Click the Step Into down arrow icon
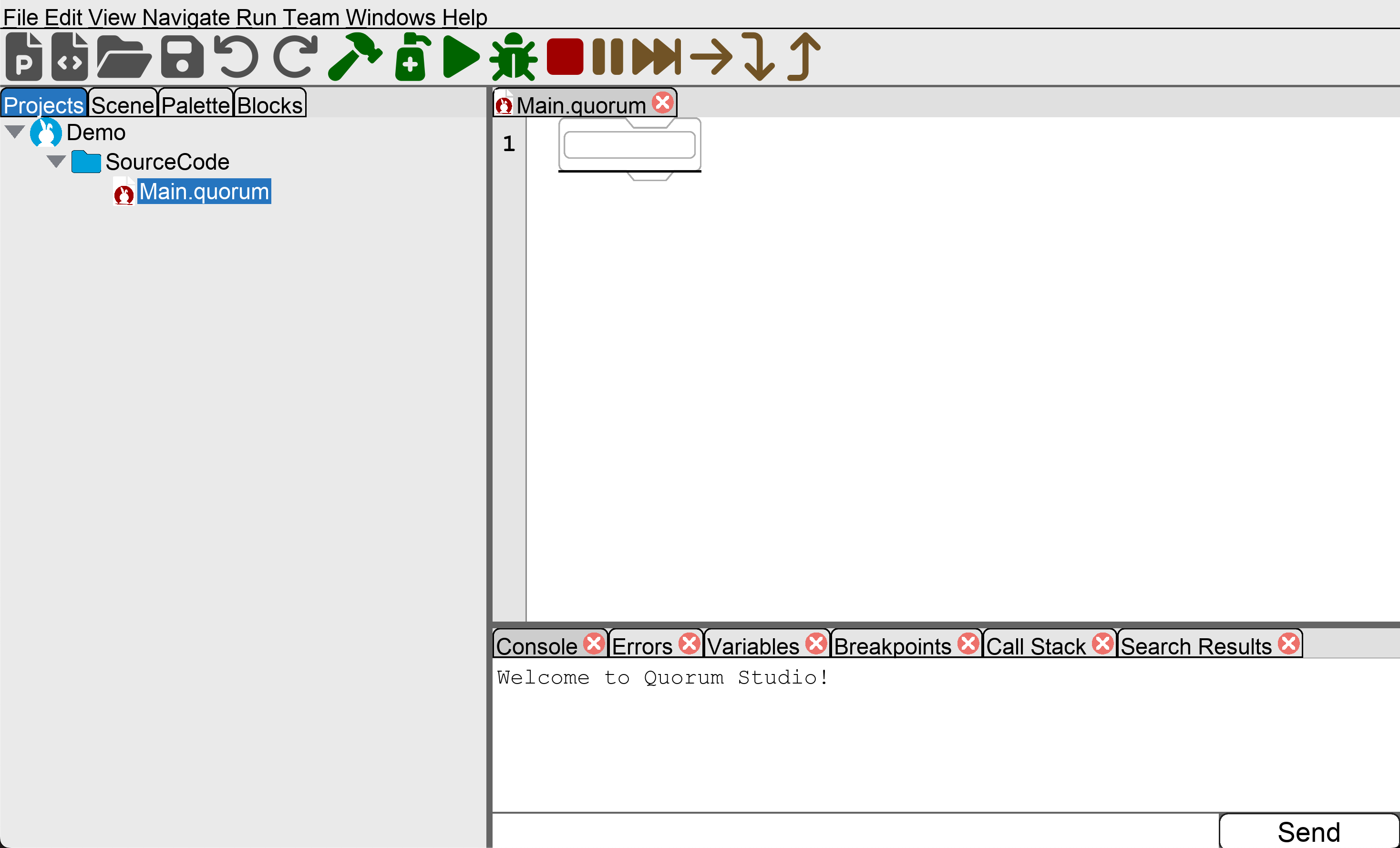The width and height of the screenshot is (1400, 848). coord(759,56)
